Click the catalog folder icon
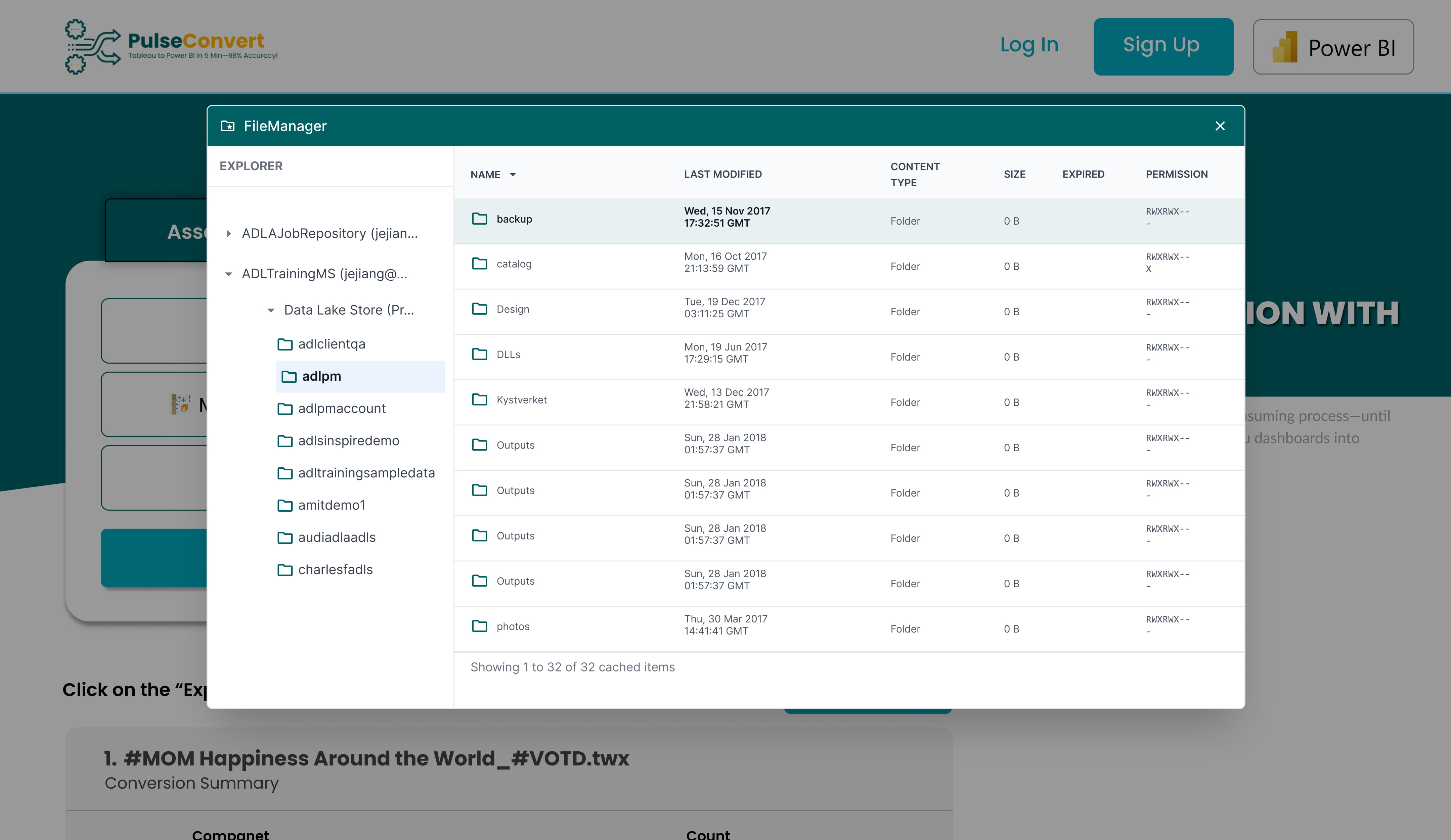 coord(480,264)
